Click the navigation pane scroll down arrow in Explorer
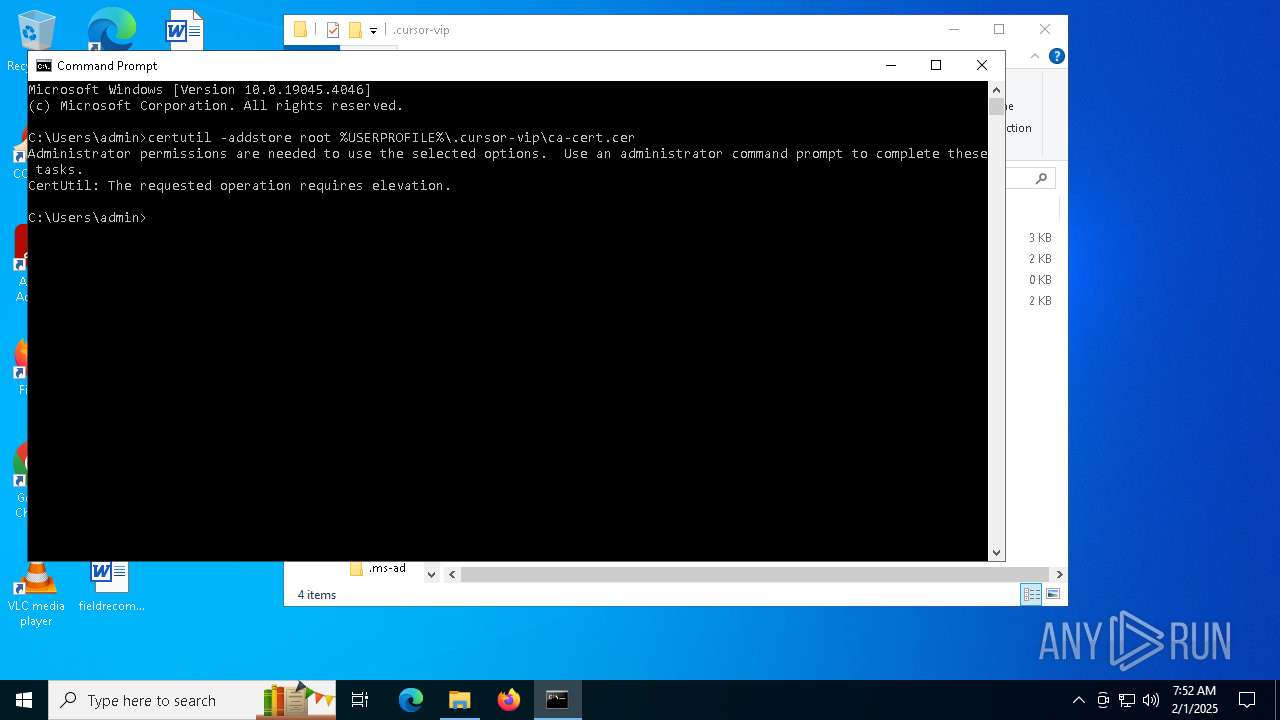This screenshot has width=1280, height=720. pyautogui.click(x=431, y=574)
